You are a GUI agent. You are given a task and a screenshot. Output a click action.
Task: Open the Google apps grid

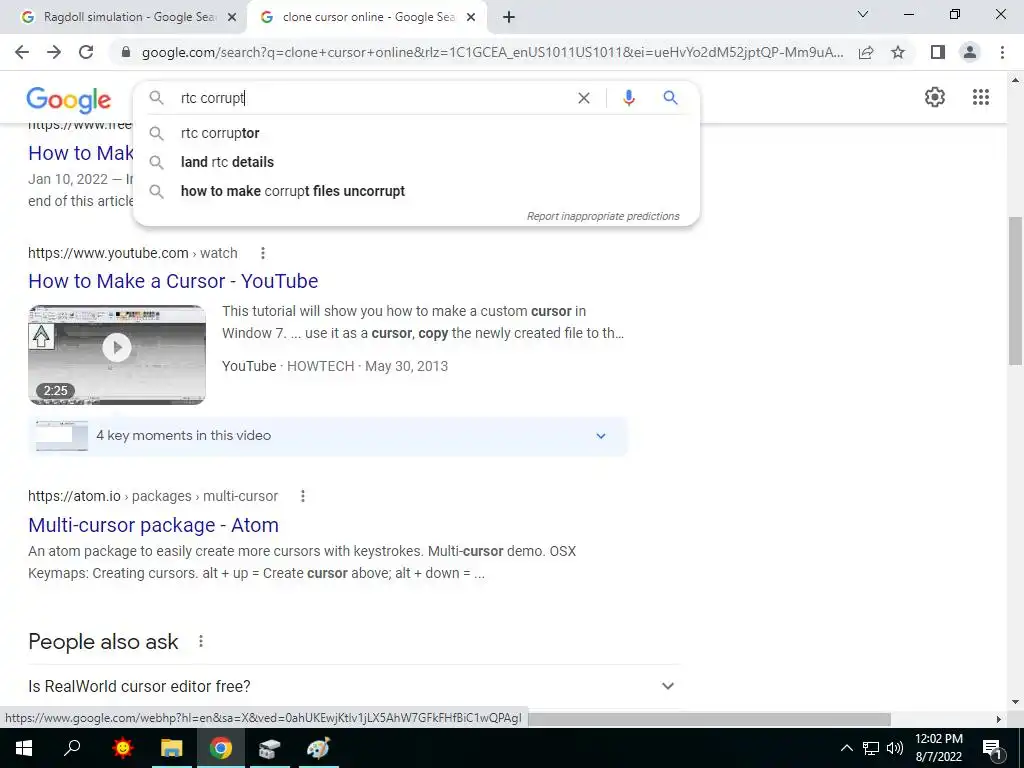980,97
